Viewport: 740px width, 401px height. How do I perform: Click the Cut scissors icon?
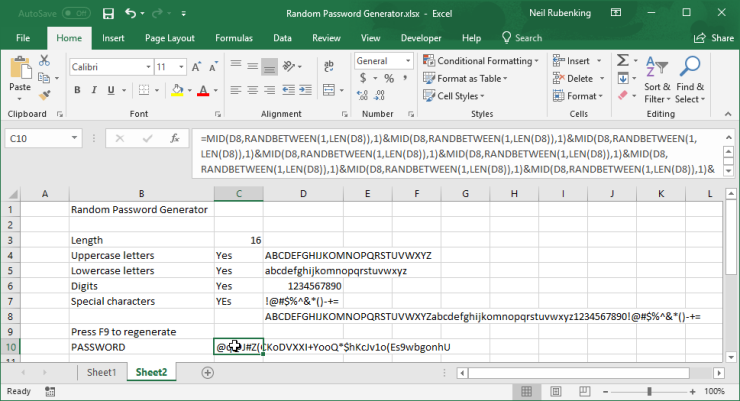coord(44,60)
